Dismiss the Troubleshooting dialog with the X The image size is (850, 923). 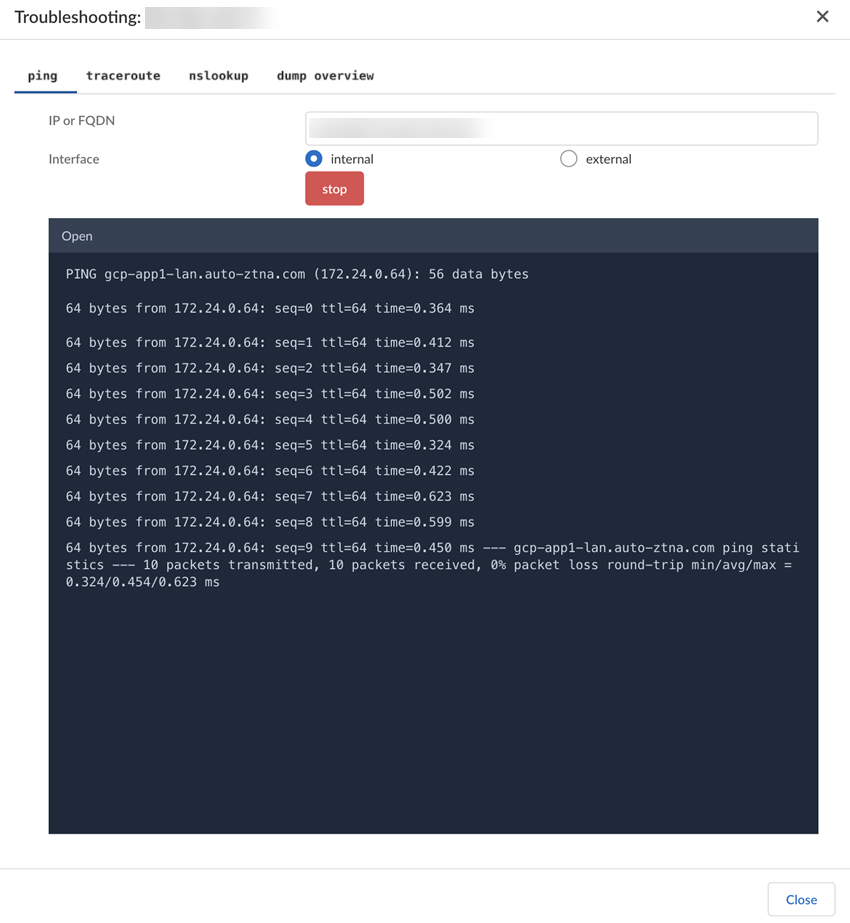click(822, 16)
